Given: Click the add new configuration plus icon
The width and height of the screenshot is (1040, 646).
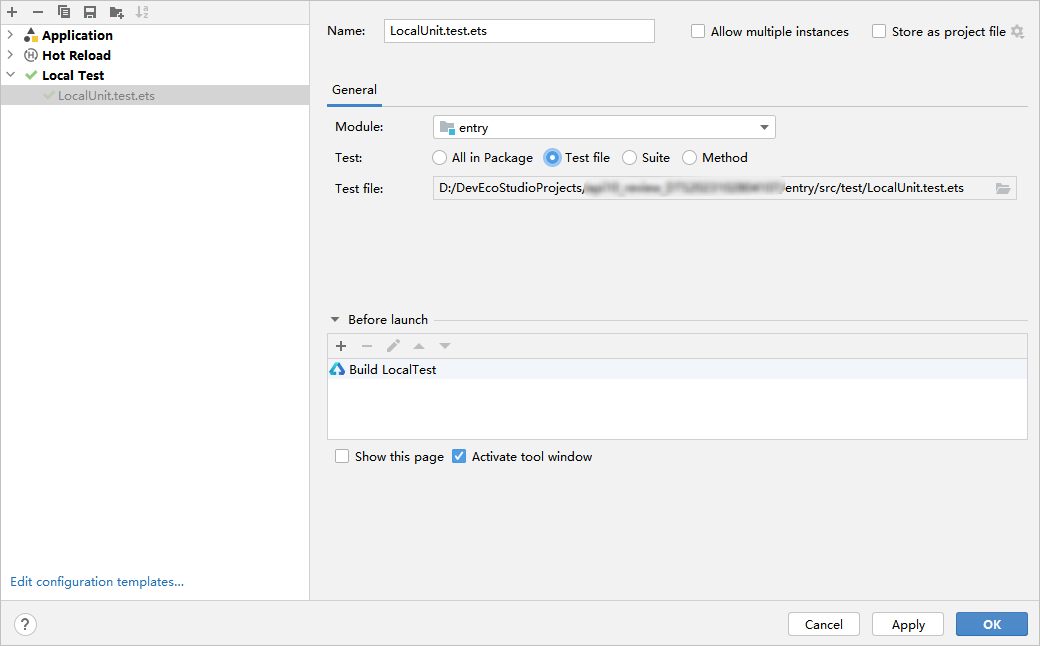Looking at the screenshot, I should click(x=12, y=12).
